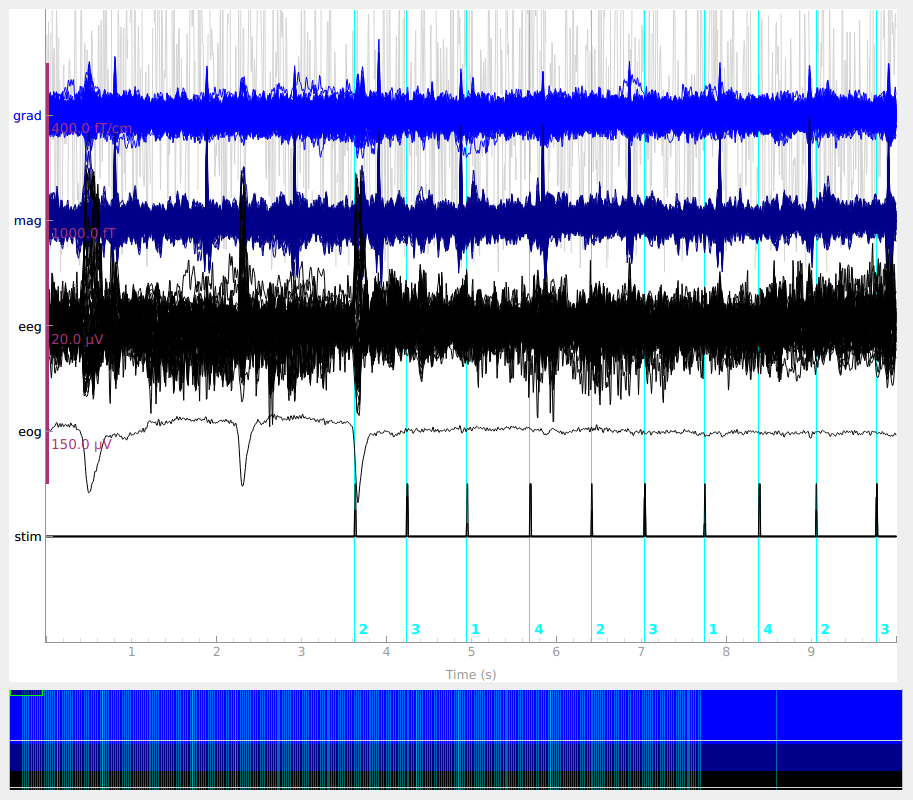The width and height of the screenshot is (913, 800).
Task: Click the 1000.0 fT scale label
Action: [x=83, y=234]
